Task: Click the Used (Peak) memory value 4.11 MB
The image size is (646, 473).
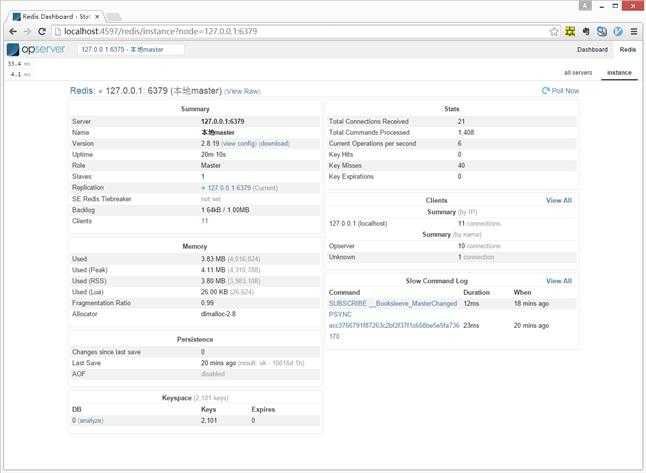Action: coord(213,270)
